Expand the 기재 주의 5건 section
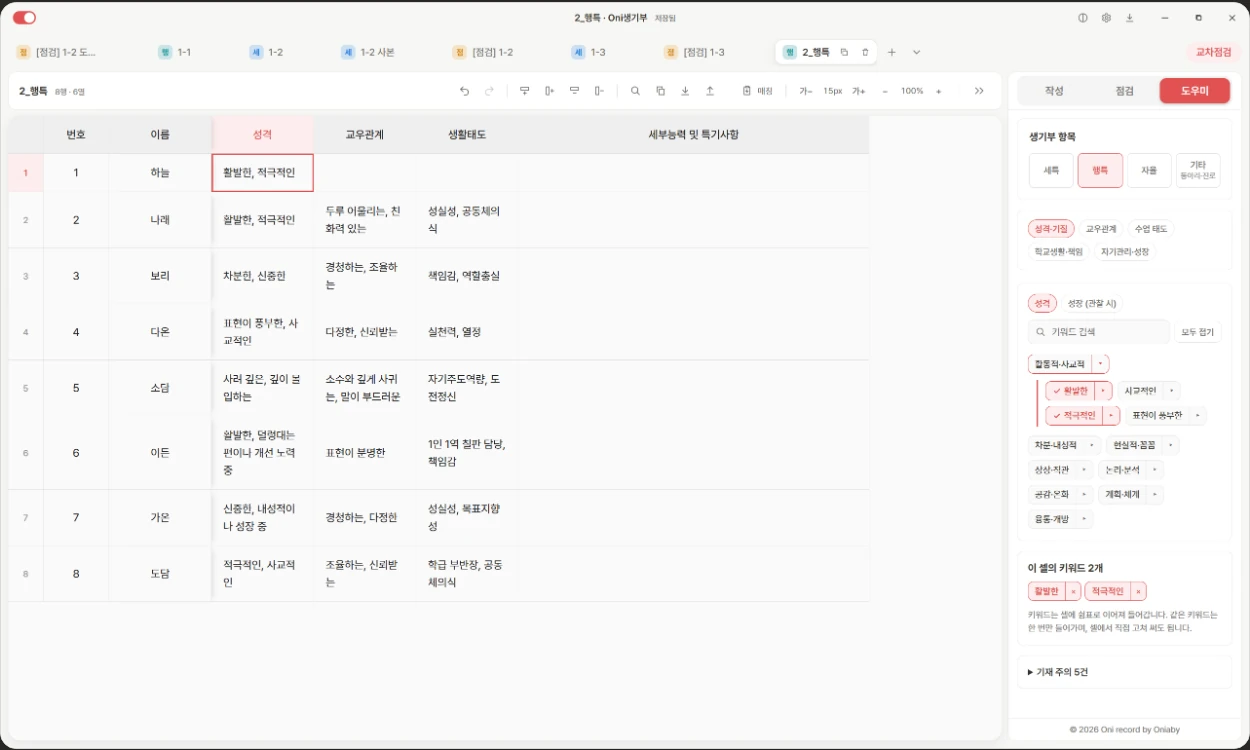This screenshot has height=750, width=1250. (x=1057, y=672)
